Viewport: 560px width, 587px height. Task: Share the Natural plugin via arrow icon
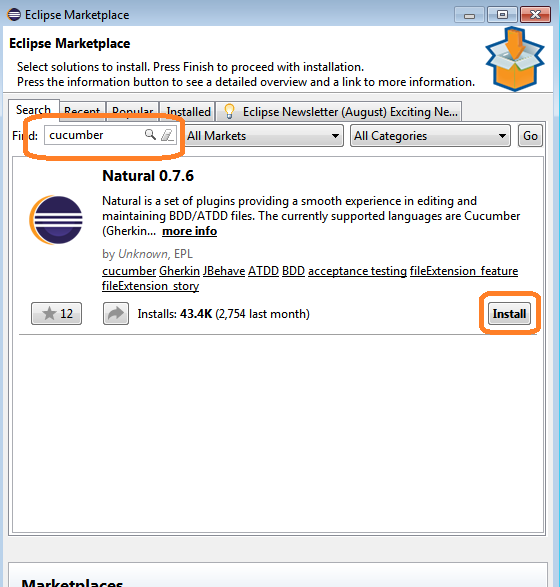pyautogui.click(x=116, y=313)
